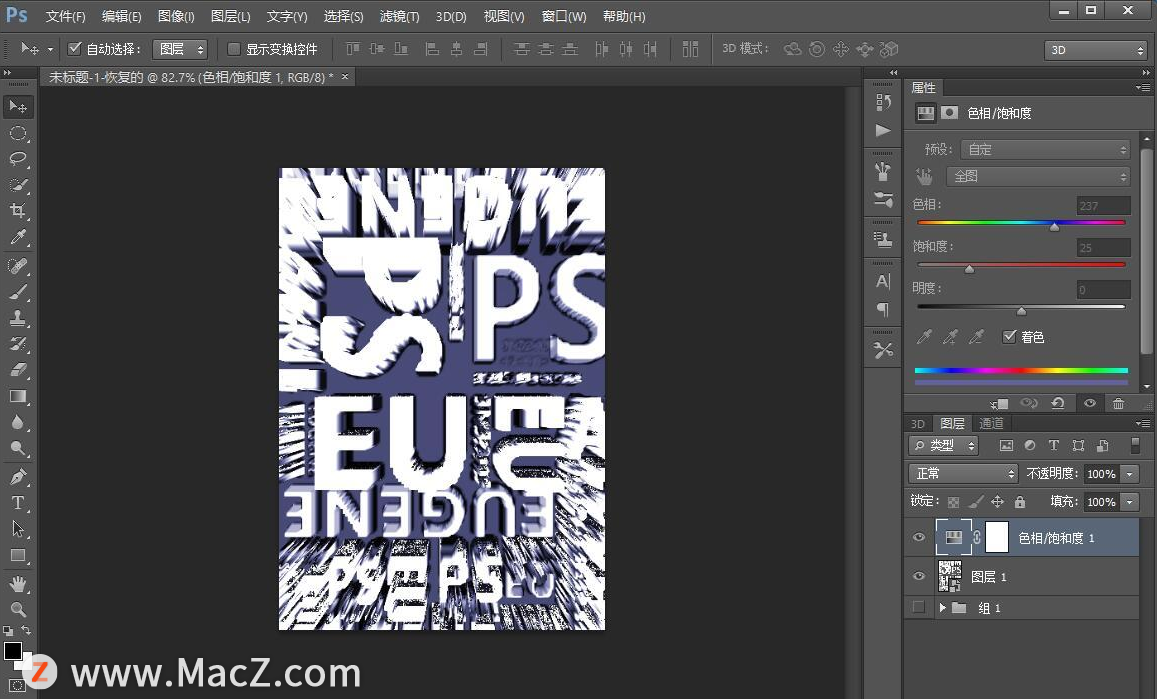
Task: Select the Quick Selection tool
Action: coord(18,185)
